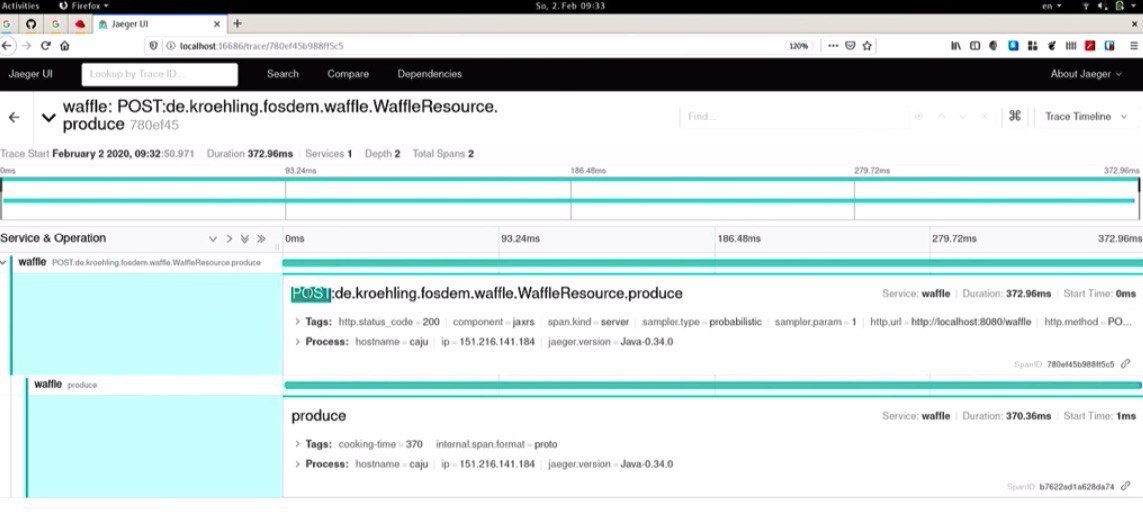Switch to the Red Hat browser tab
1143x530 pixels.
[x=80, y=24]
